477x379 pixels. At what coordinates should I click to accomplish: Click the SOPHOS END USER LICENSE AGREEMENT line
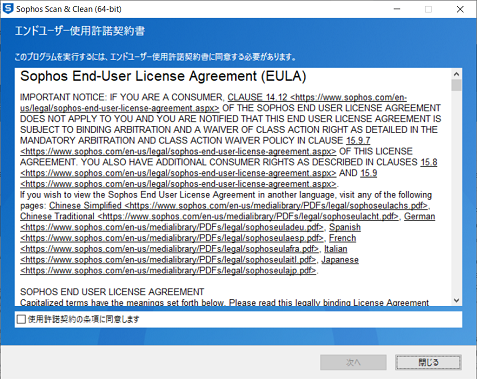(x=112, y=292)
